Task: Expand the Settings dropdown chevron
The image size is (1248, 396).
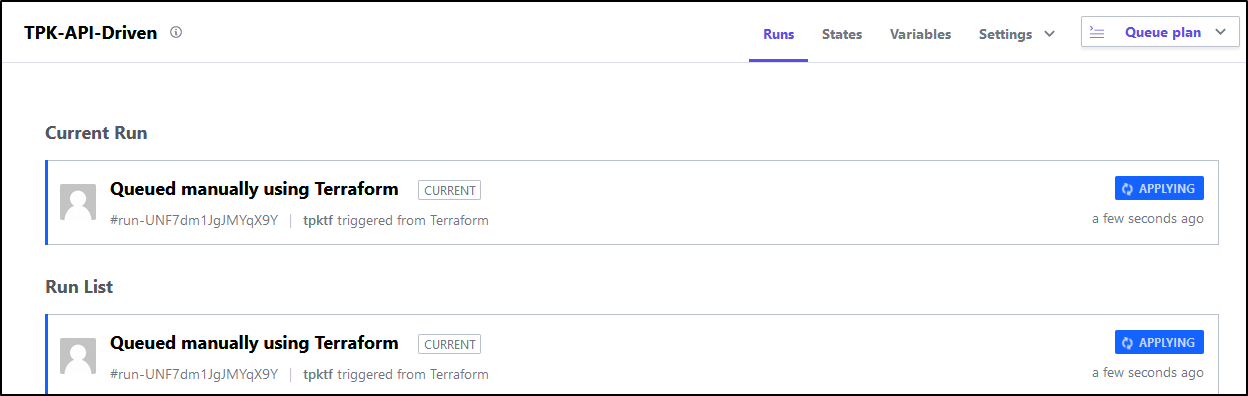Action: click(x=1049, y=34)
